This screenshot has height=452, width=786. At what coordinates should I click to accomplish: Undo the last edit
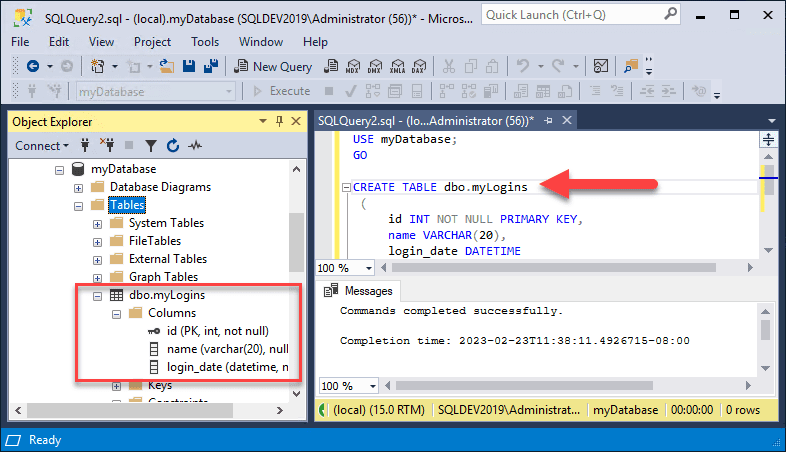coord(523,66)
